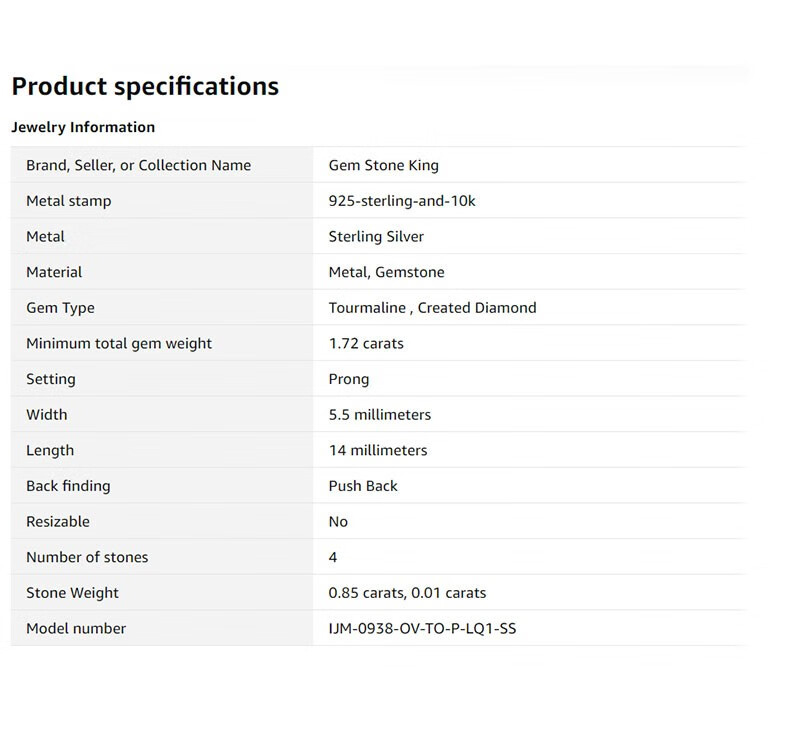The image size is (790, 750).
Task: Click the Jewelry Information subheading
Action: coord(83,127)
